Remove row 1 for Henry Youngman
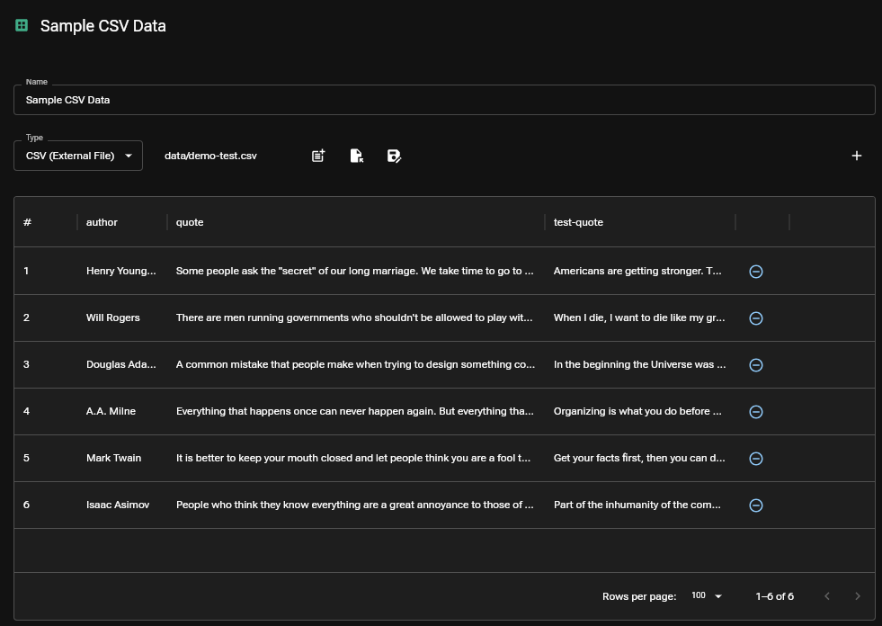 pos(756,271)
